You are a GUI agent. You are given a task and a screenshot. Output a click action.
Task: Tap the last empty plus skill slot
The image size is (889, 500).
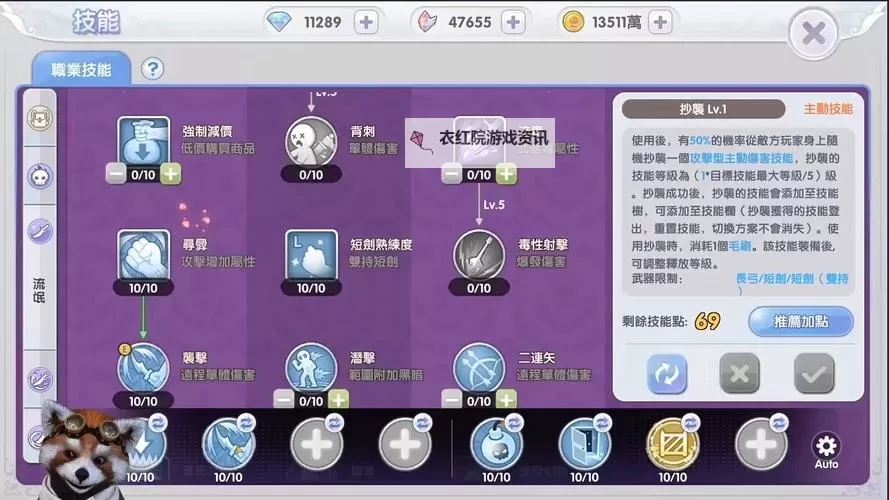(761, 444)
